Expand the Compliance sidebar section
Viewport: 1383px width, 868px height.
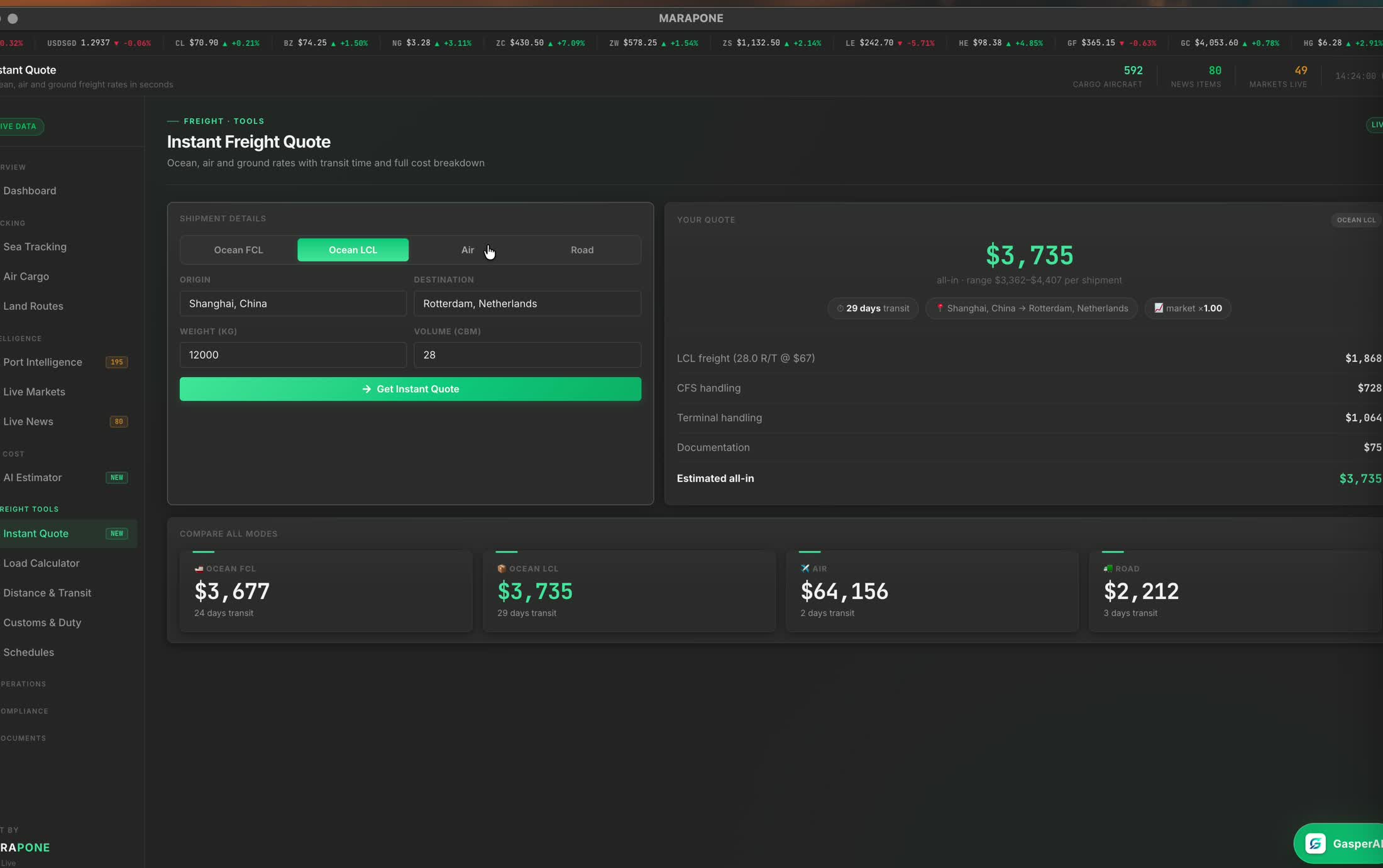[25, 711]
